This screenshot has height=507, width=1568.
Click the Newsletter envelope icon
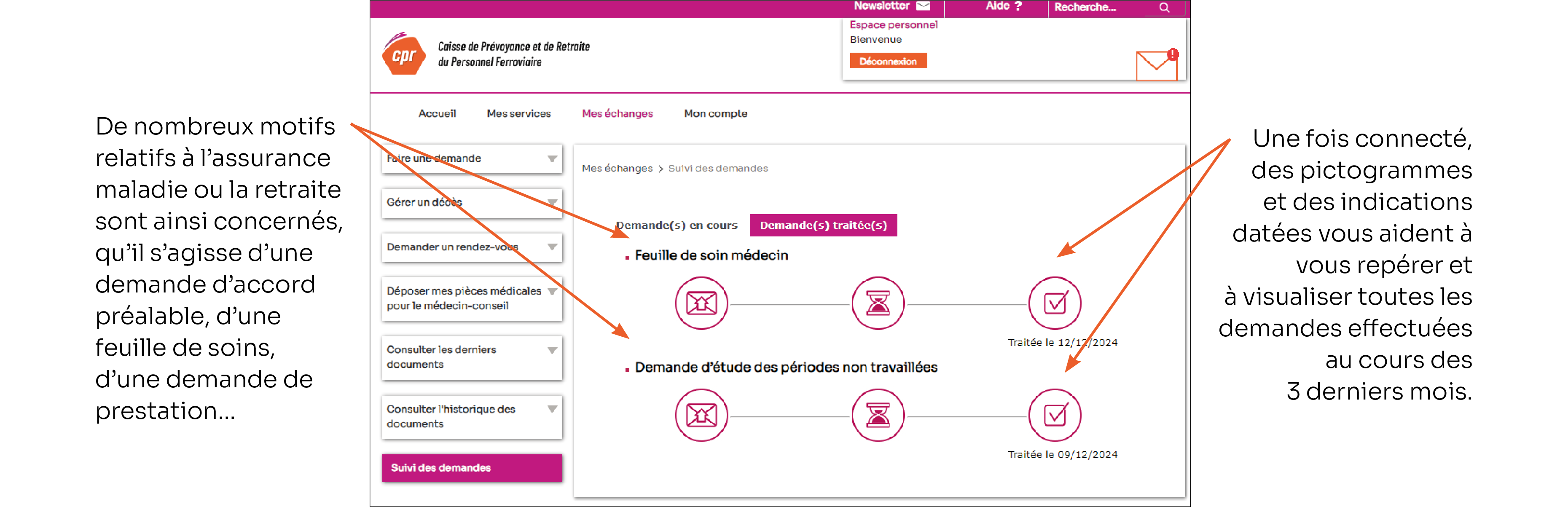924,6
